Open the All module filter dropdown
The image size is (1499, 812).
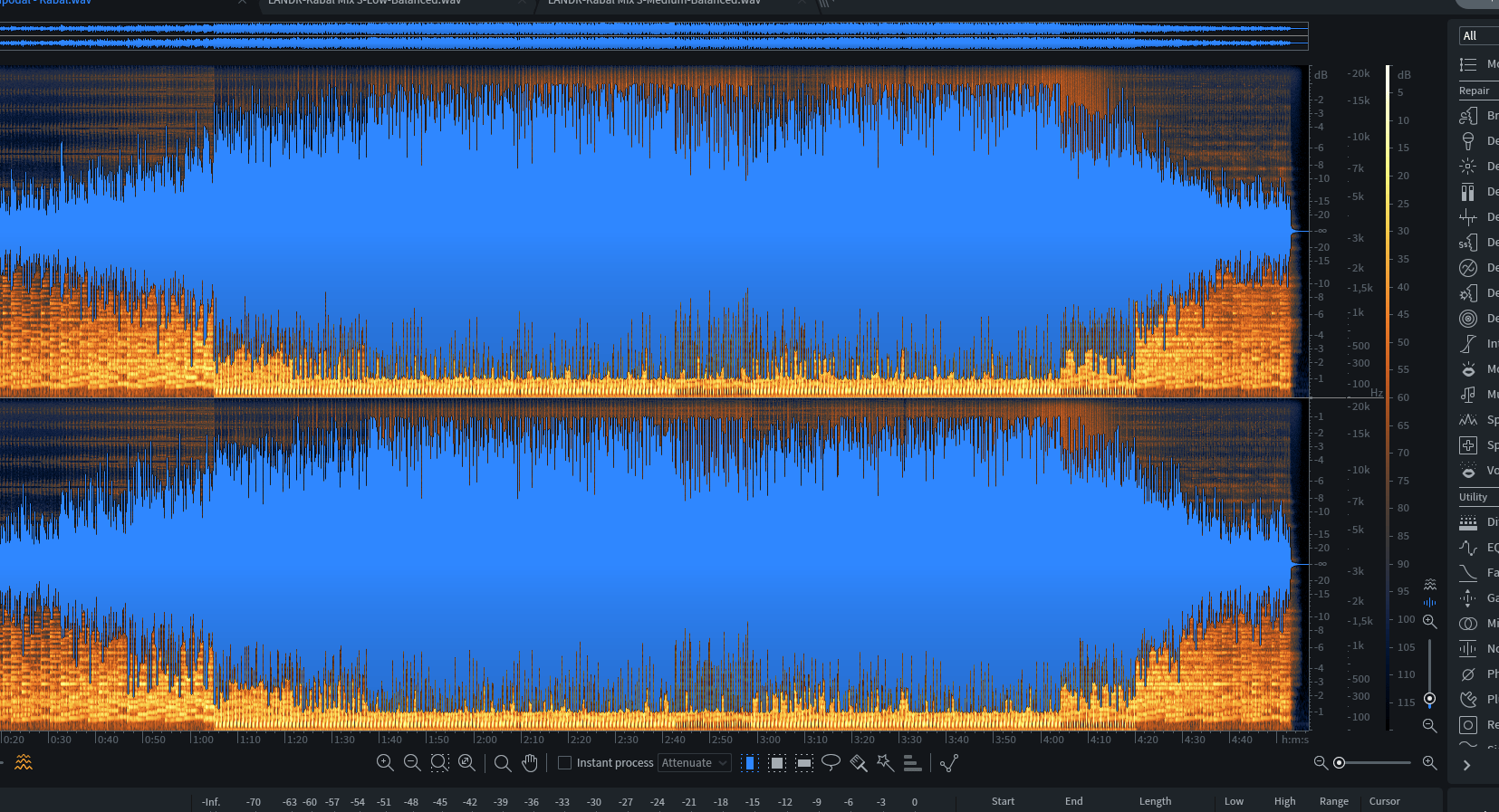click(x=1478, y=35)
